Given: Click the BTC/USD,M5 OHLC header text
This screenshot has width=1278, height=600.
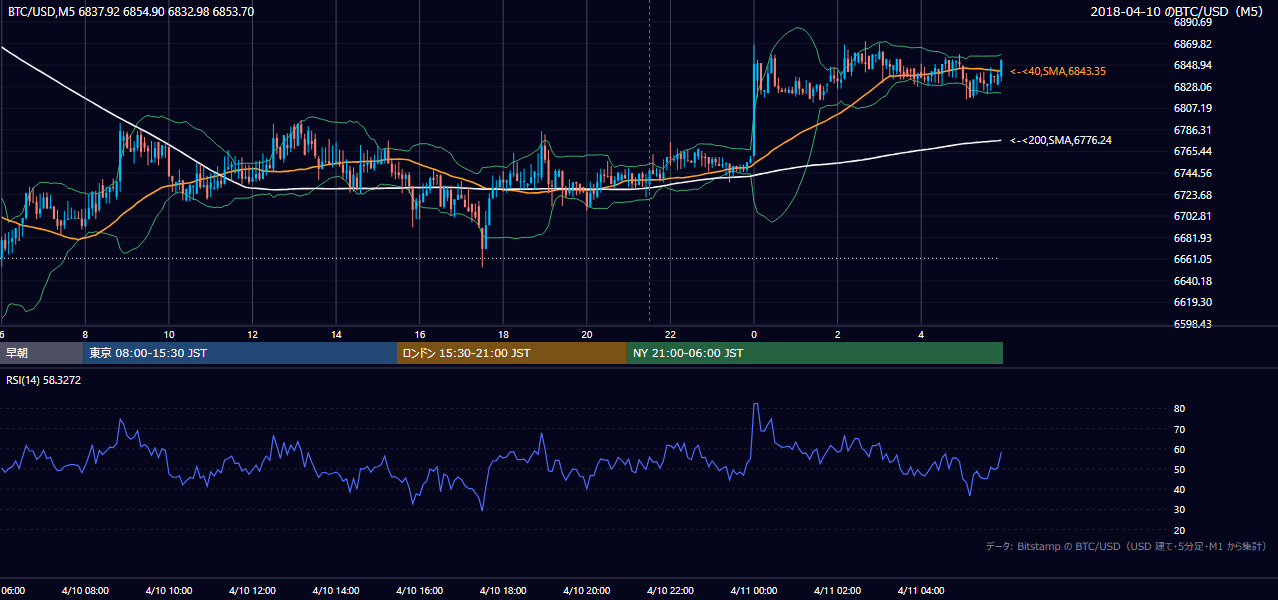Looking at the screenshot, I should pyautogui.click(x=130, y=12).
